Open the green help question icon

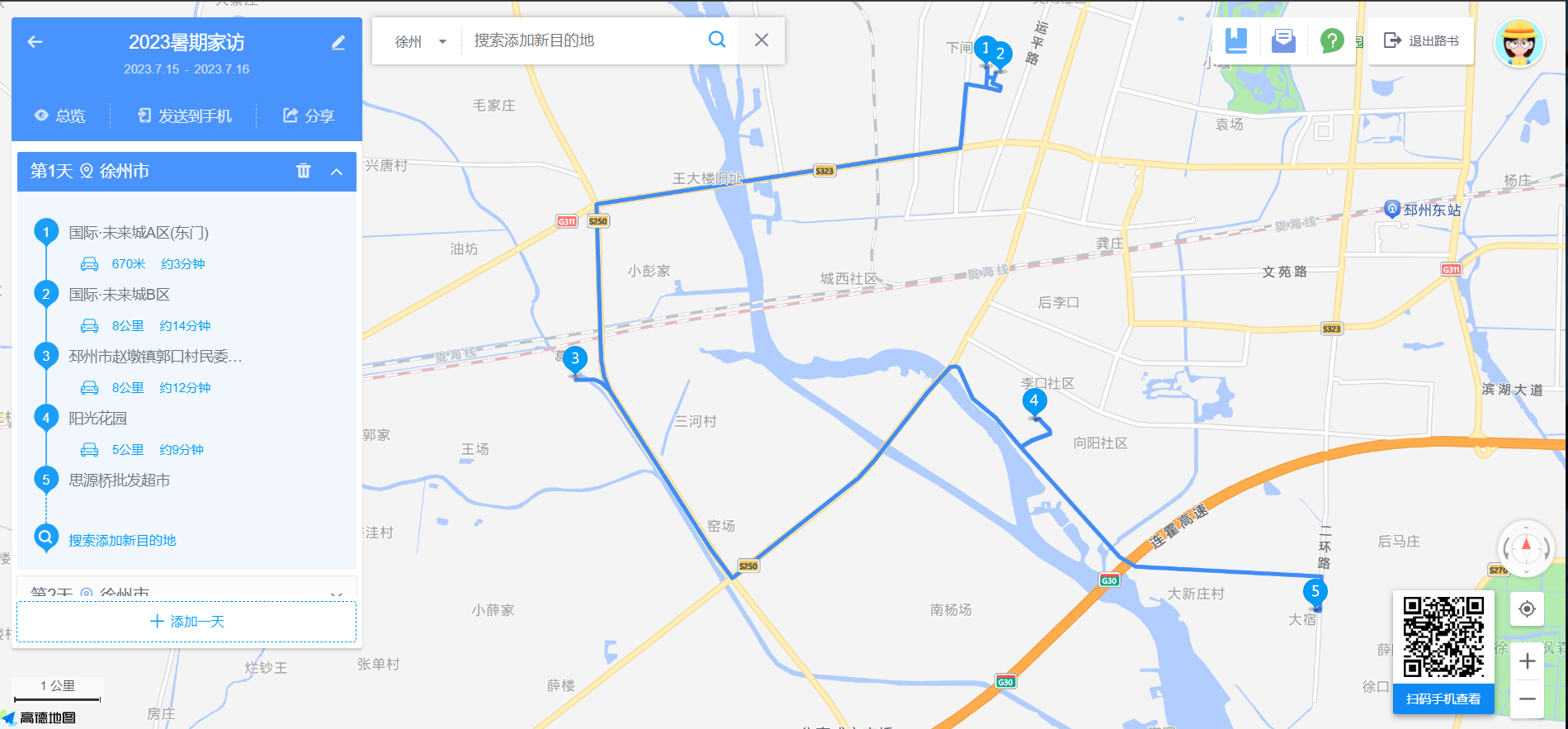1332,40
